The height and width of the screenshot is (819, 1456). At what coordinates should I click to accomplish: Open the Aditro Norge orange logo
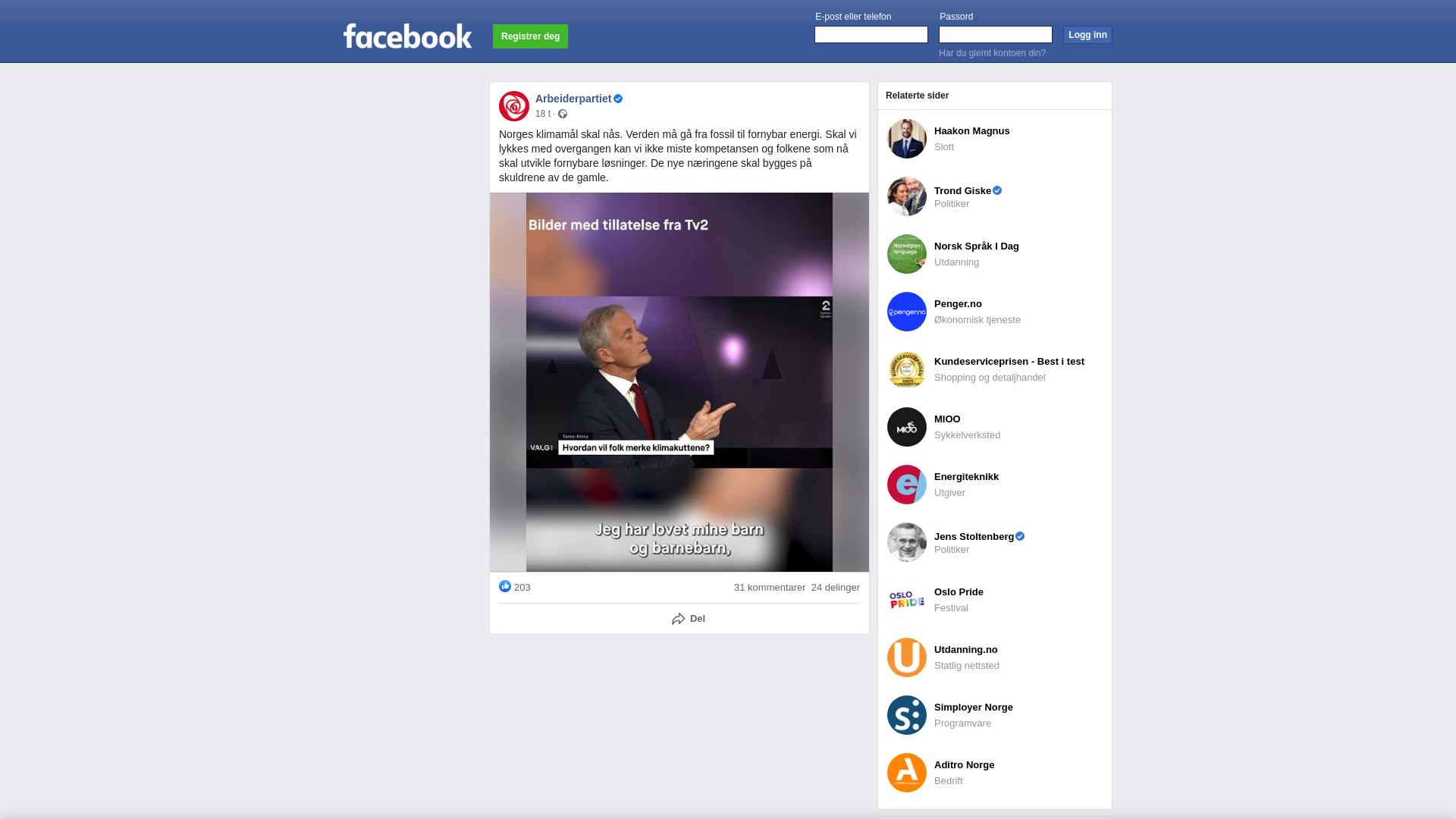click(907, 773)
